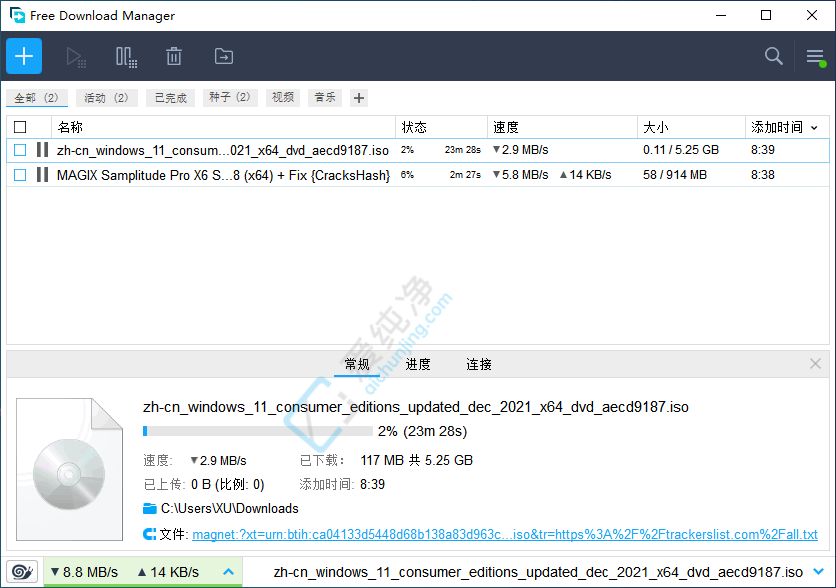Close the details panel with X
Screen dimensions: 836x588
815,364
